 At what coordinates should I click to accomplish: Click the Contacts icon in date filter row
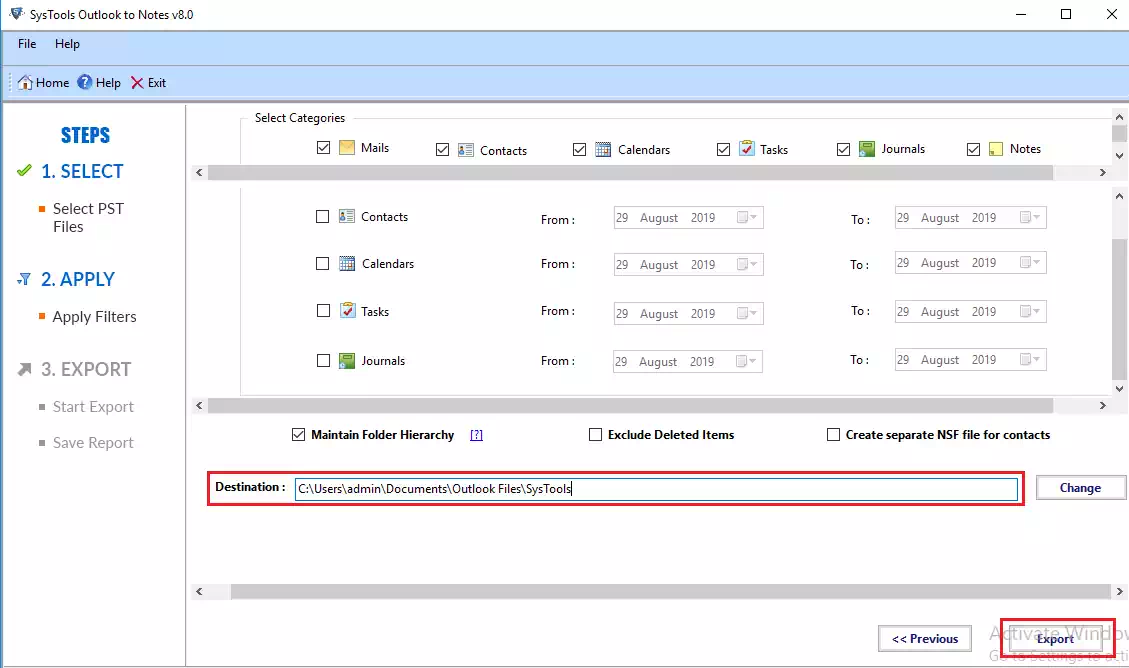coord(347,216)
